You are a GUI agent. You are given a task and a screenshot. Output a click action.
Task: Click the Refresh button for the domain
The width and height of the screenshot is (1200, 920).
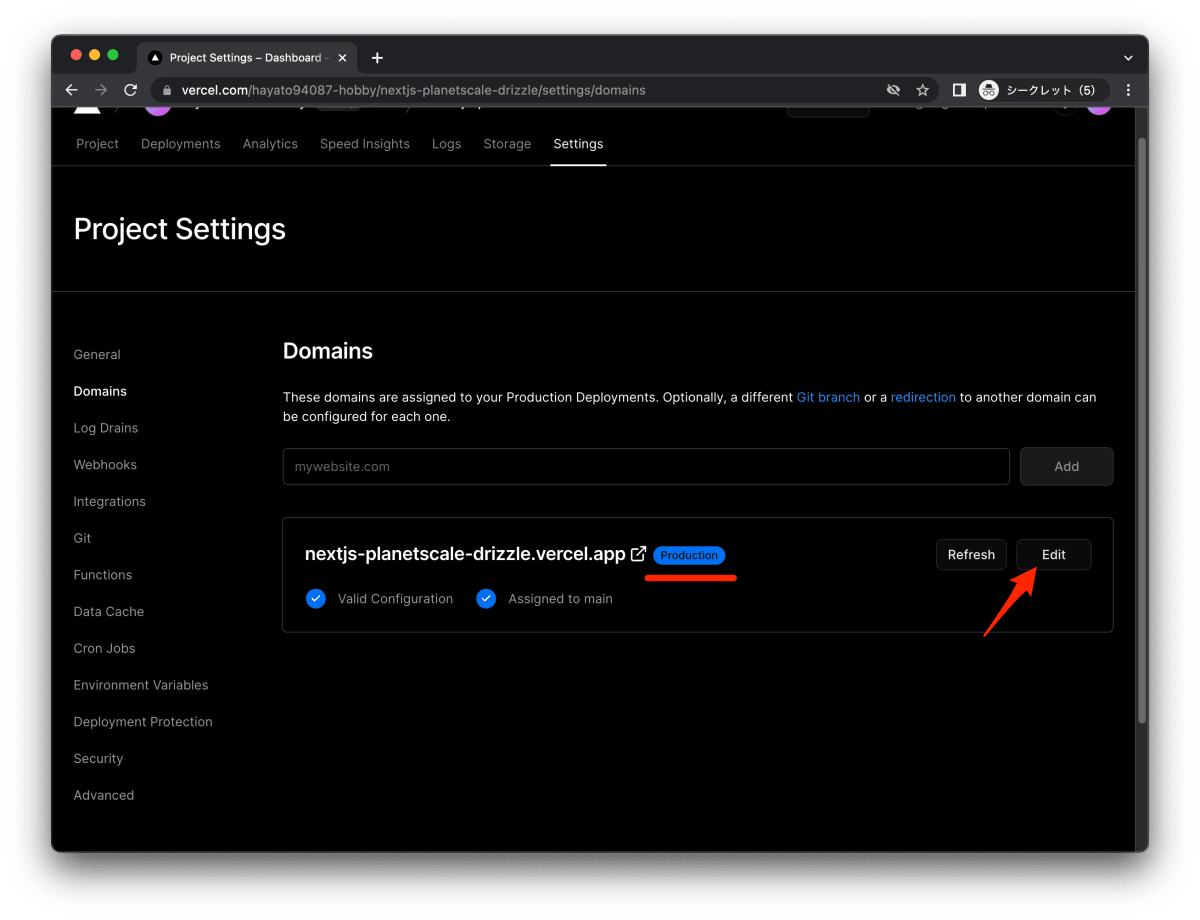click(x=971, y=555)
